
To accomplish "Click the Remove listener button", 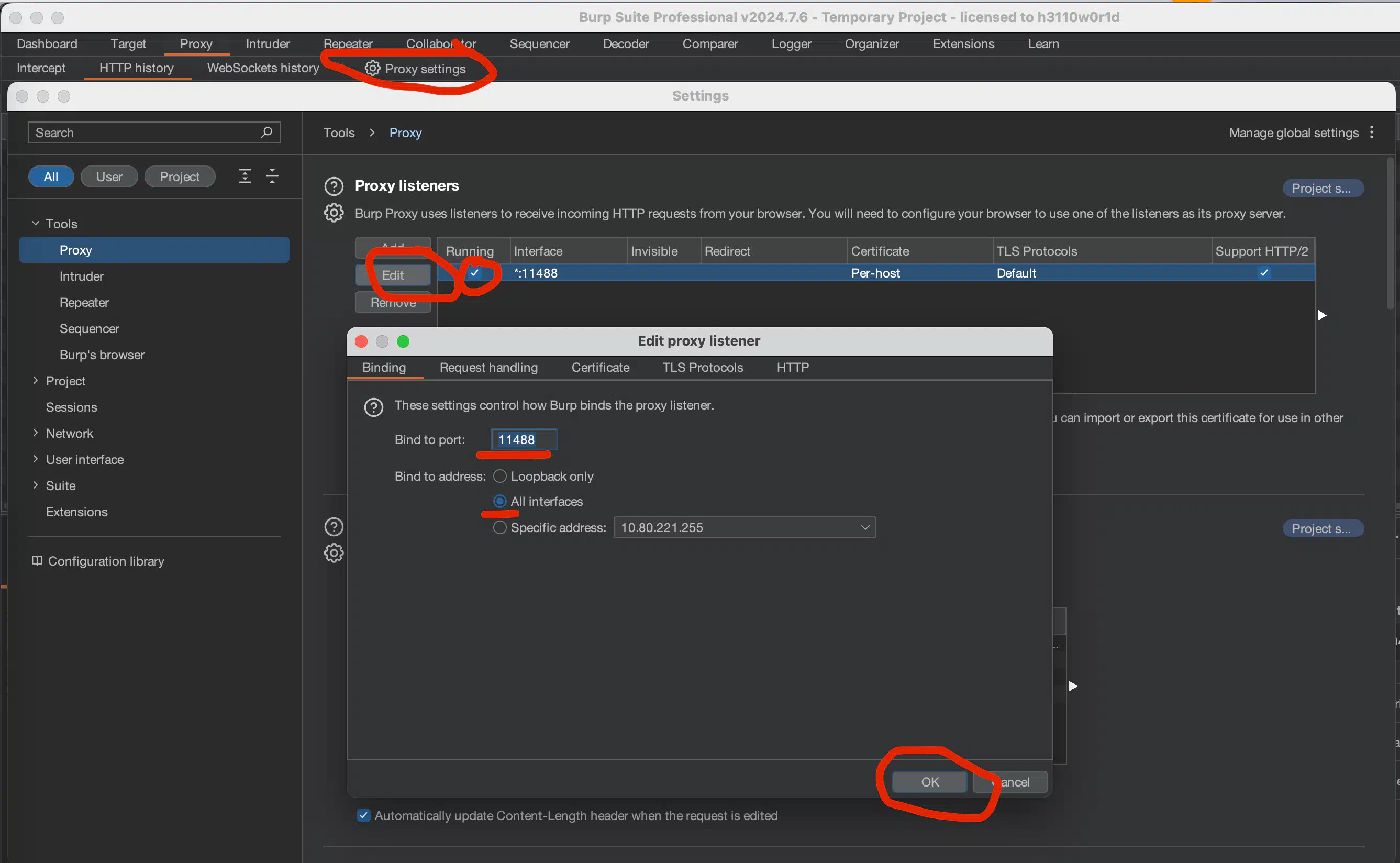I will pos(393,303).
